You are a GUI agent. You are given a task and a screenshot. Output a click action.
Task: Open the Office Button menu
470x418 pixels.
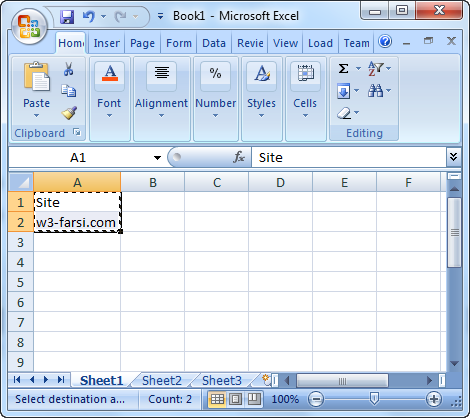coord(29,27)
